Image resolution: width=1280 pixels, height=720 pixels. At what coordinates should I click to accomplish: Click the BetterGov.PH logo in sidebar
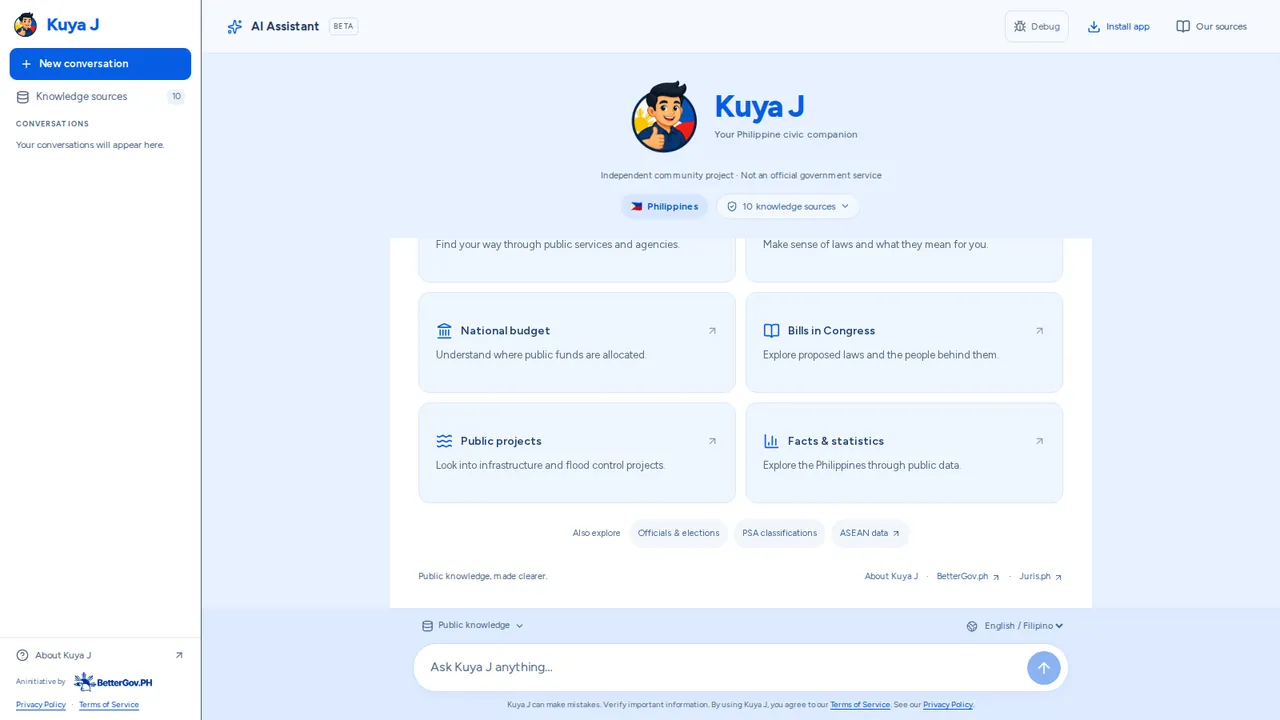[113, 682]
